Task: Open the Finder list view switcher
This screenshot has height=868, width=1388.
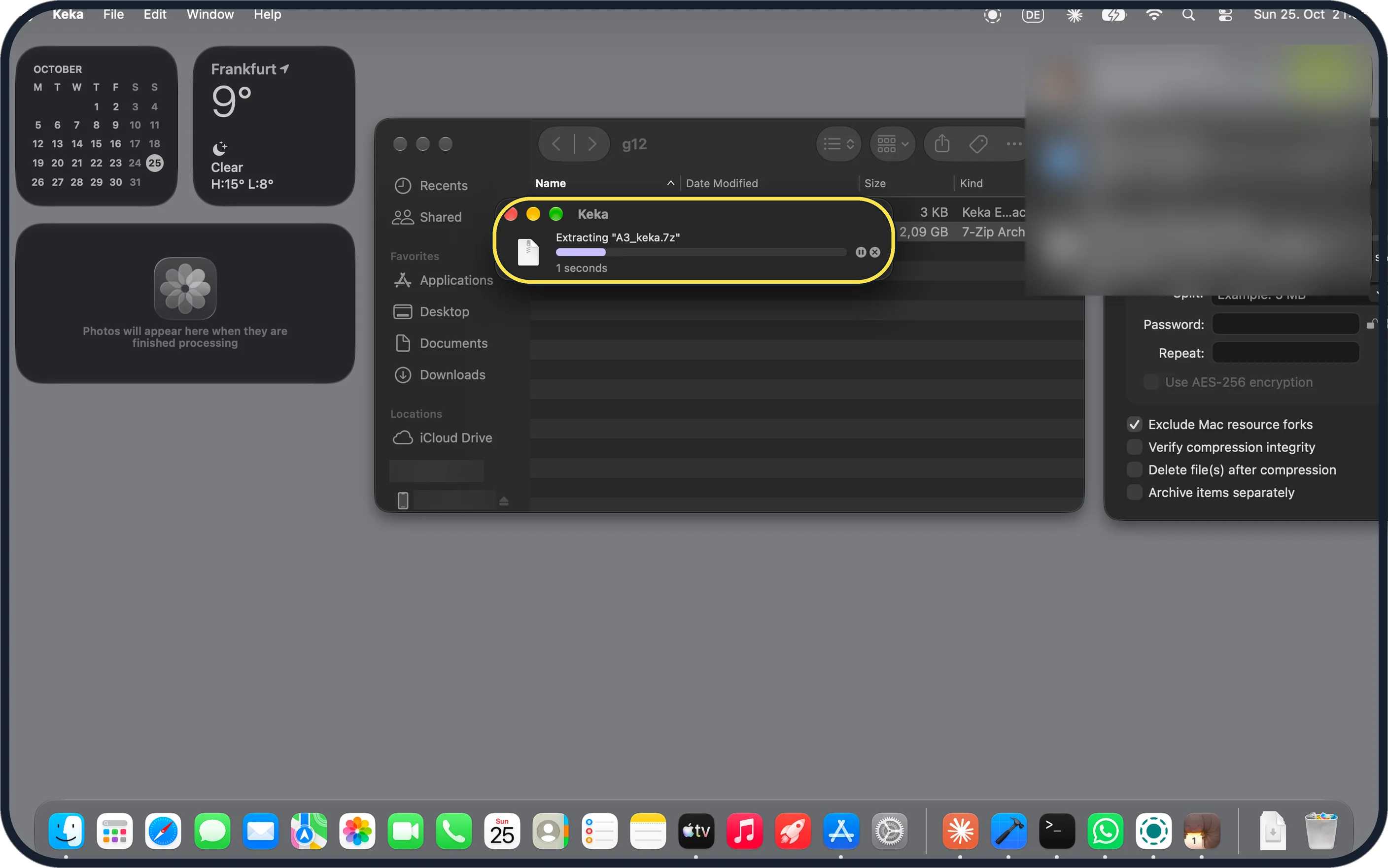Action: [x=838, y=143]
